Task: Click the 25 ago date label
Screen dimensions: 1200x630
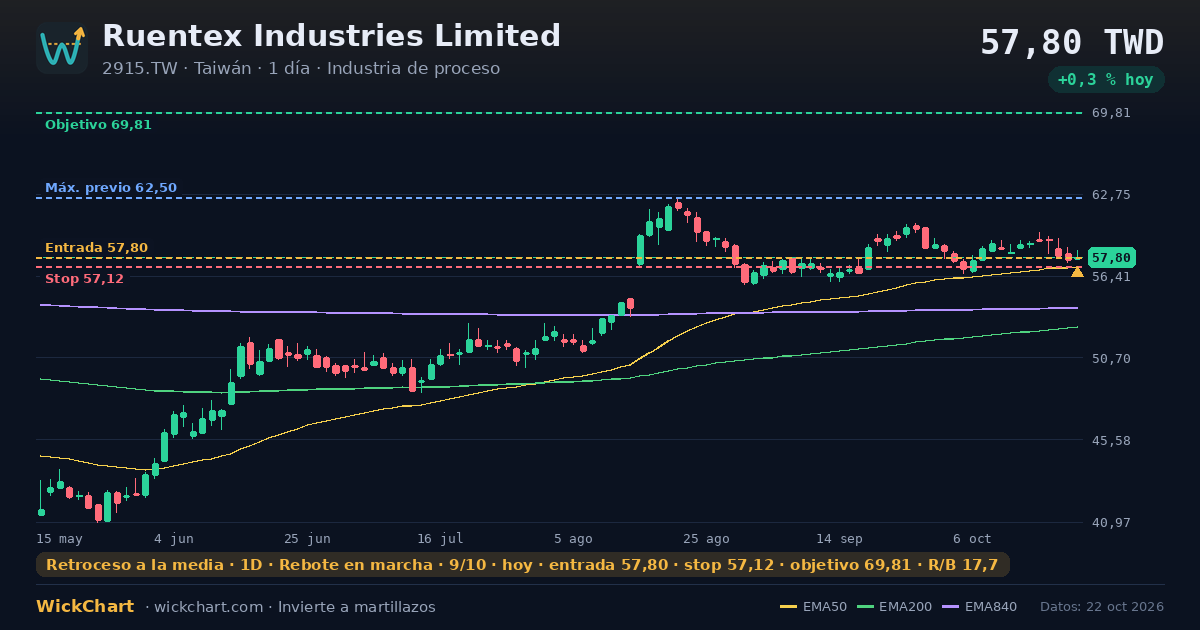Action: point(706,539)
